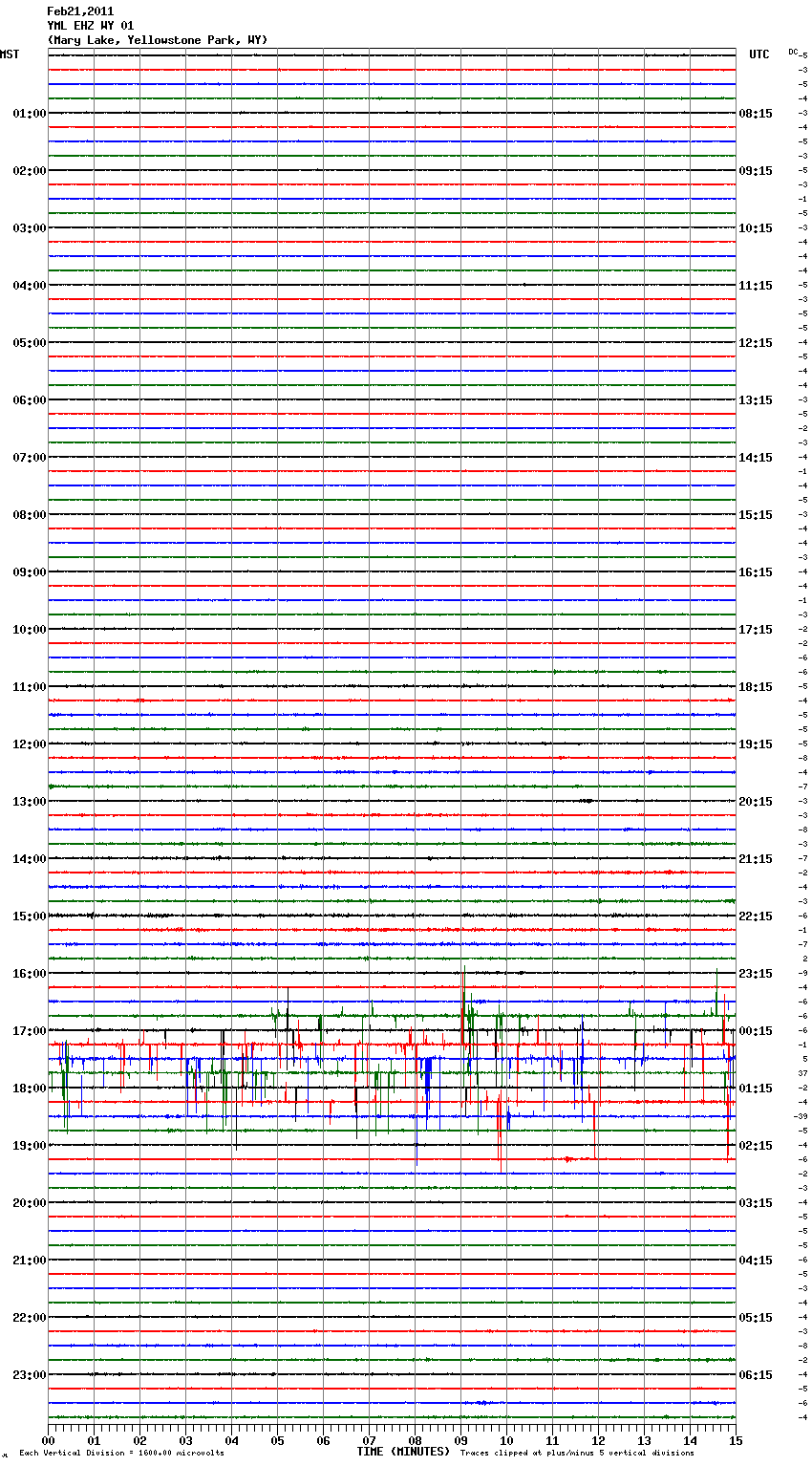Screen dimensions: 812x1466
Task: Select the 07:00 MST time label
Action: [x=30, y=458]
